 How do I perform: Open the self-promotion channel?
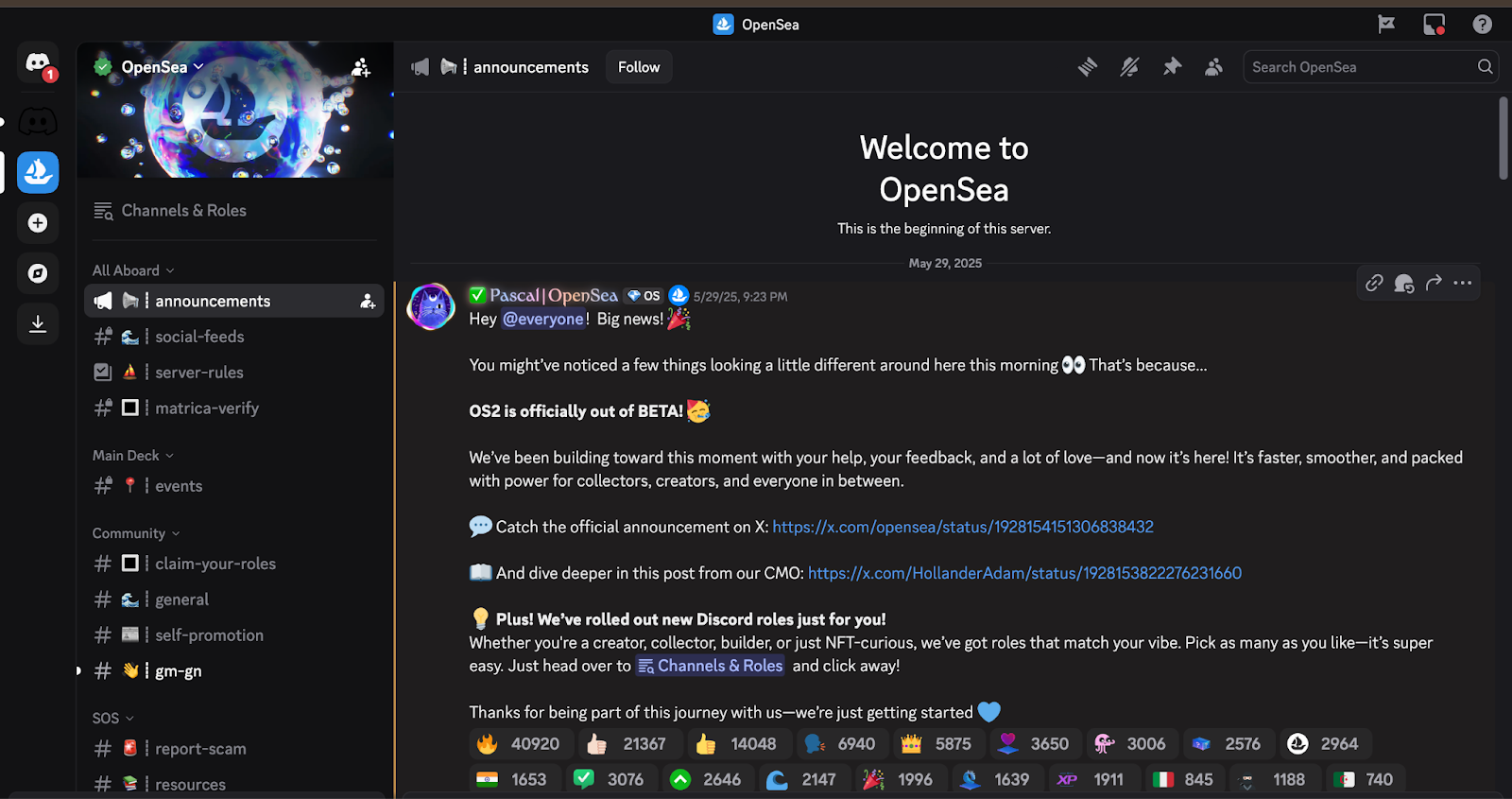tap(234, 635)
